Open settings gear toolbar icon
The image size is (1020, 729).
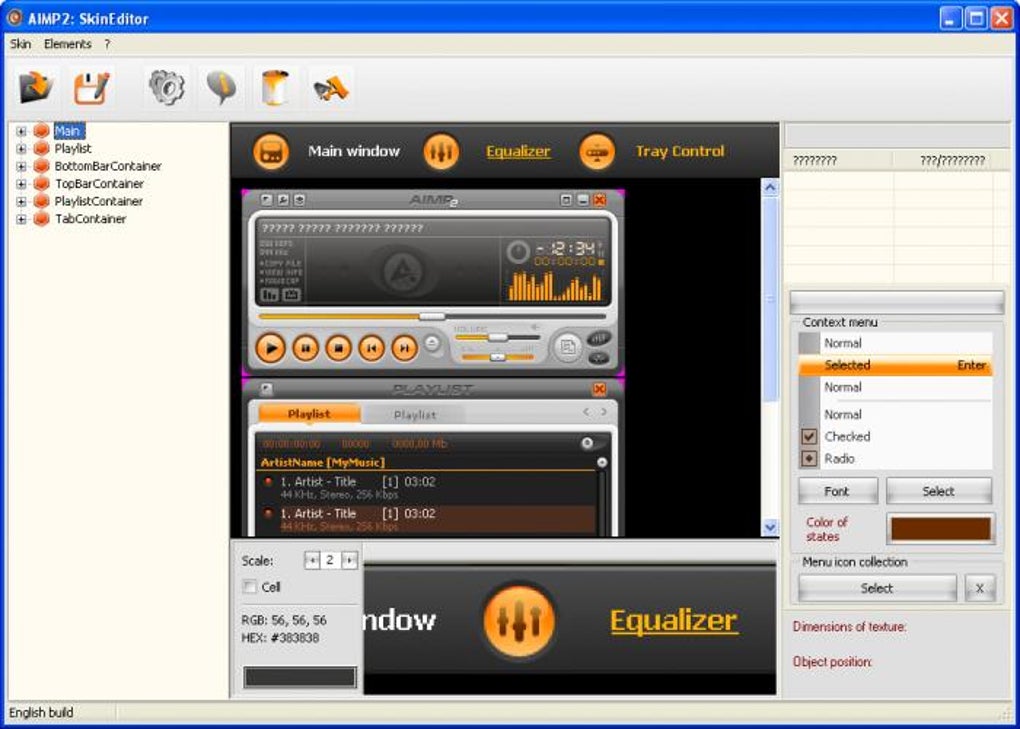[x=167, y=86]
